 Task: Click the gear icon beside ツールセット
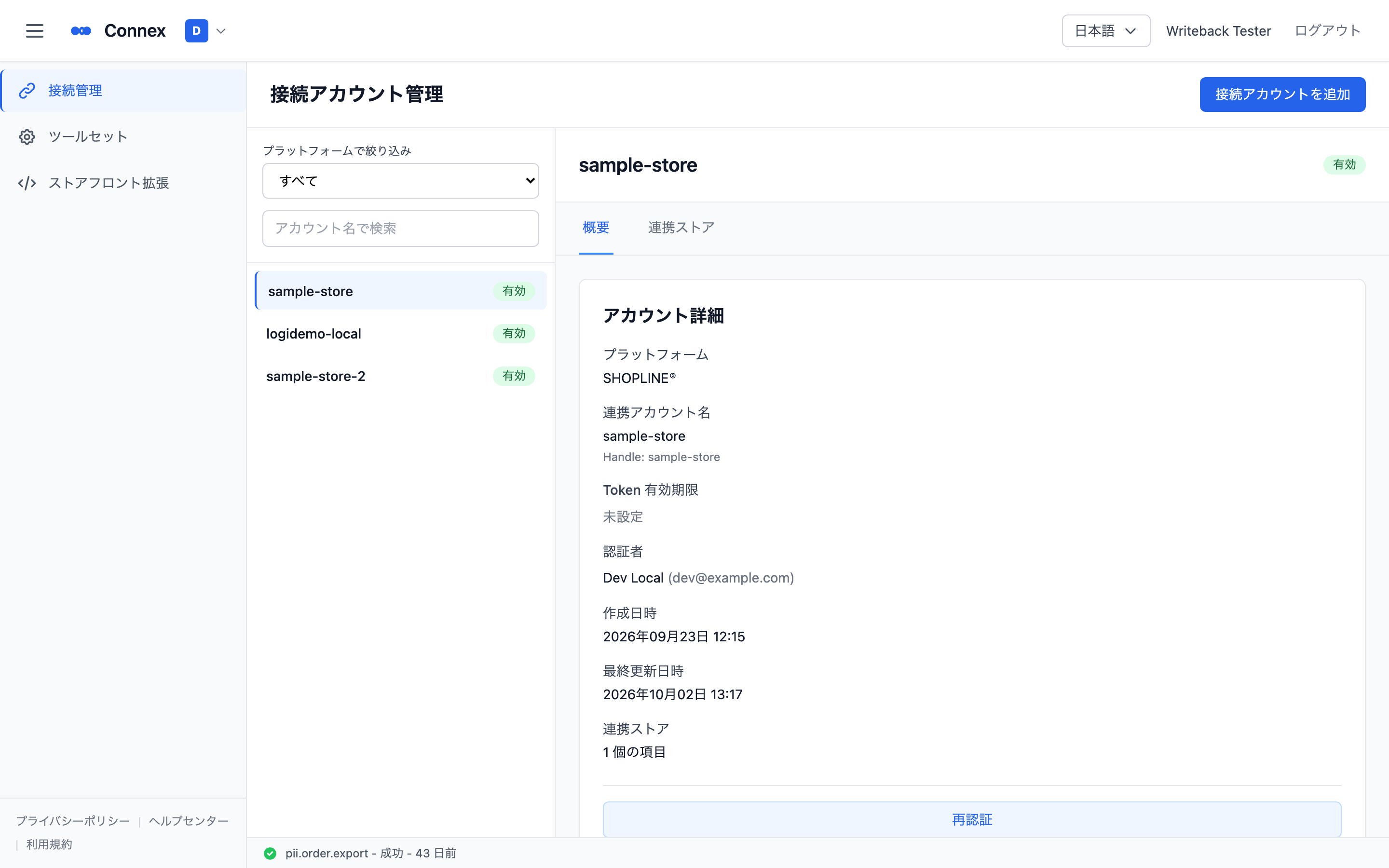point(27,136)
